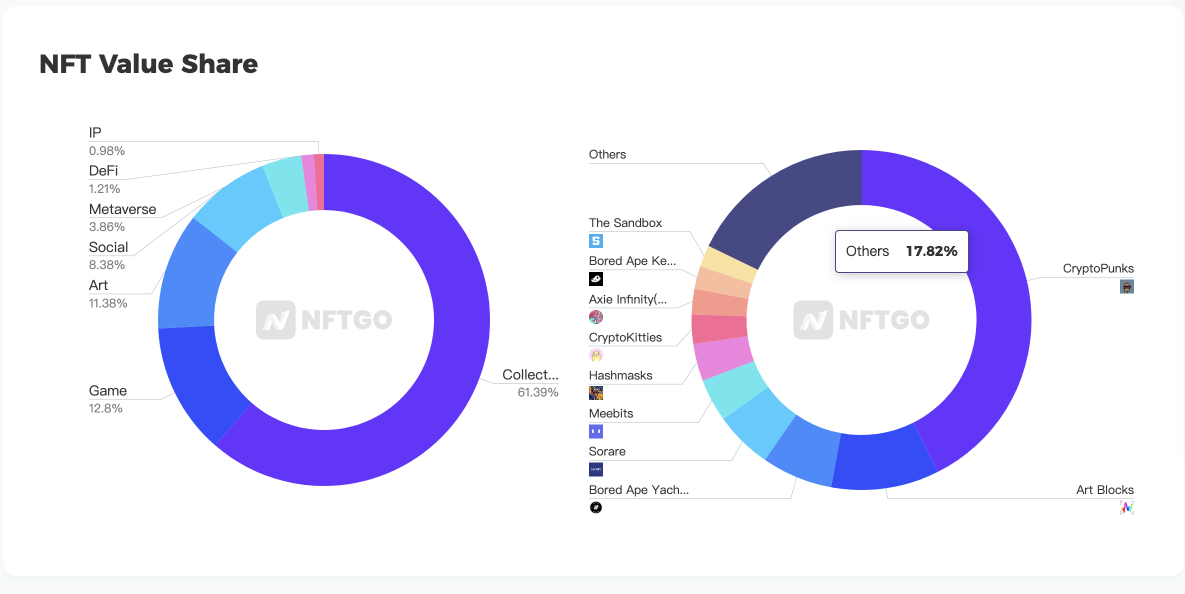Click The Sandbox collection icon
This screenshot has width=1185, height=594.
pyautogui.click(x=596, y=241)
